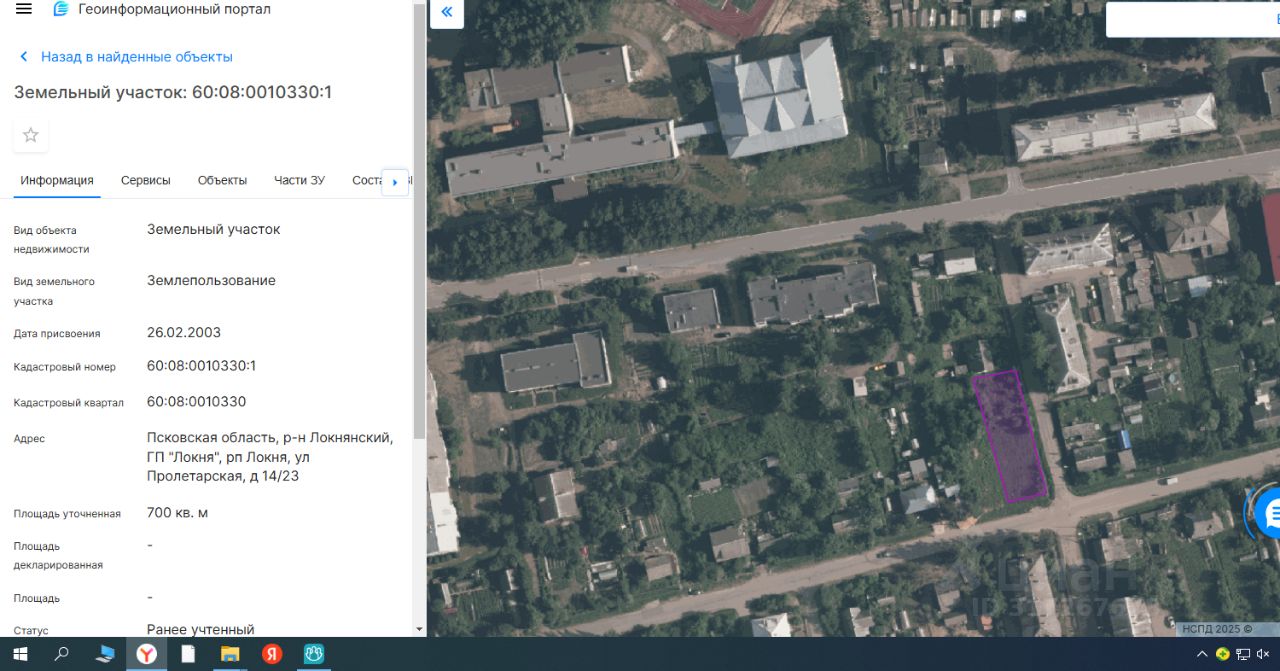
Task: Click the scrollbar's down arrow in the info panel
Action: click(x=420, y=630)
